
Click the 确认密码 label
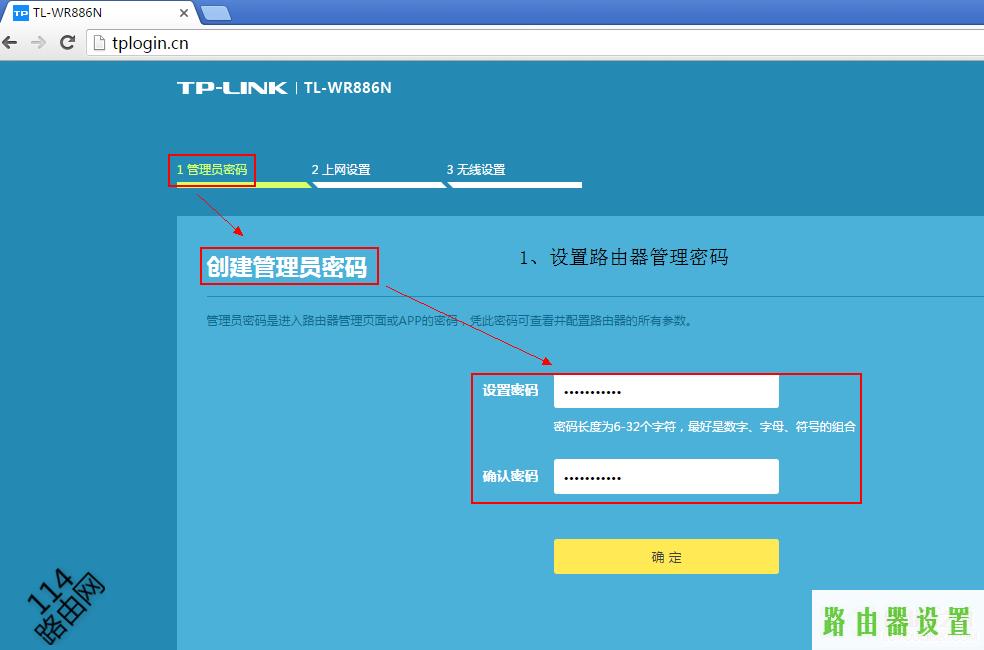point(510,476)
